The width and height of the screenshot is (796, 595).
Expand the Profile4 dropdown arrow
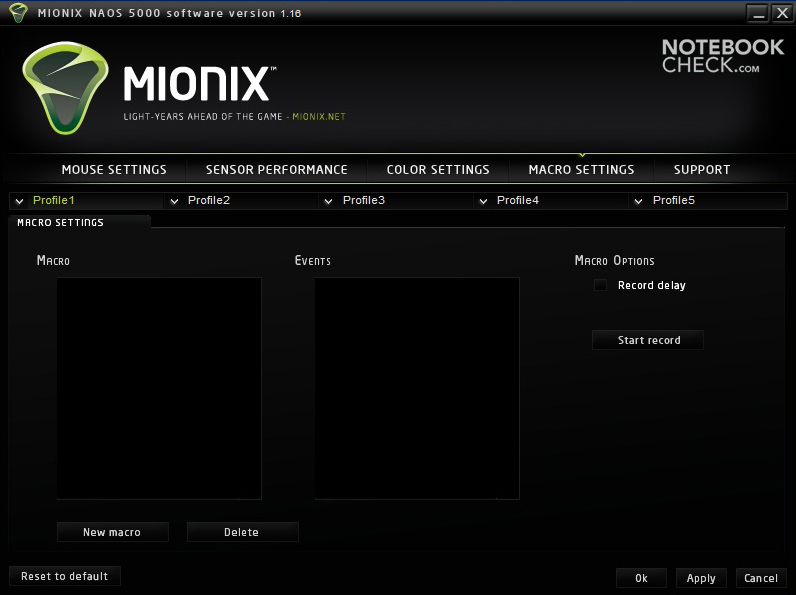pos(483,201)
